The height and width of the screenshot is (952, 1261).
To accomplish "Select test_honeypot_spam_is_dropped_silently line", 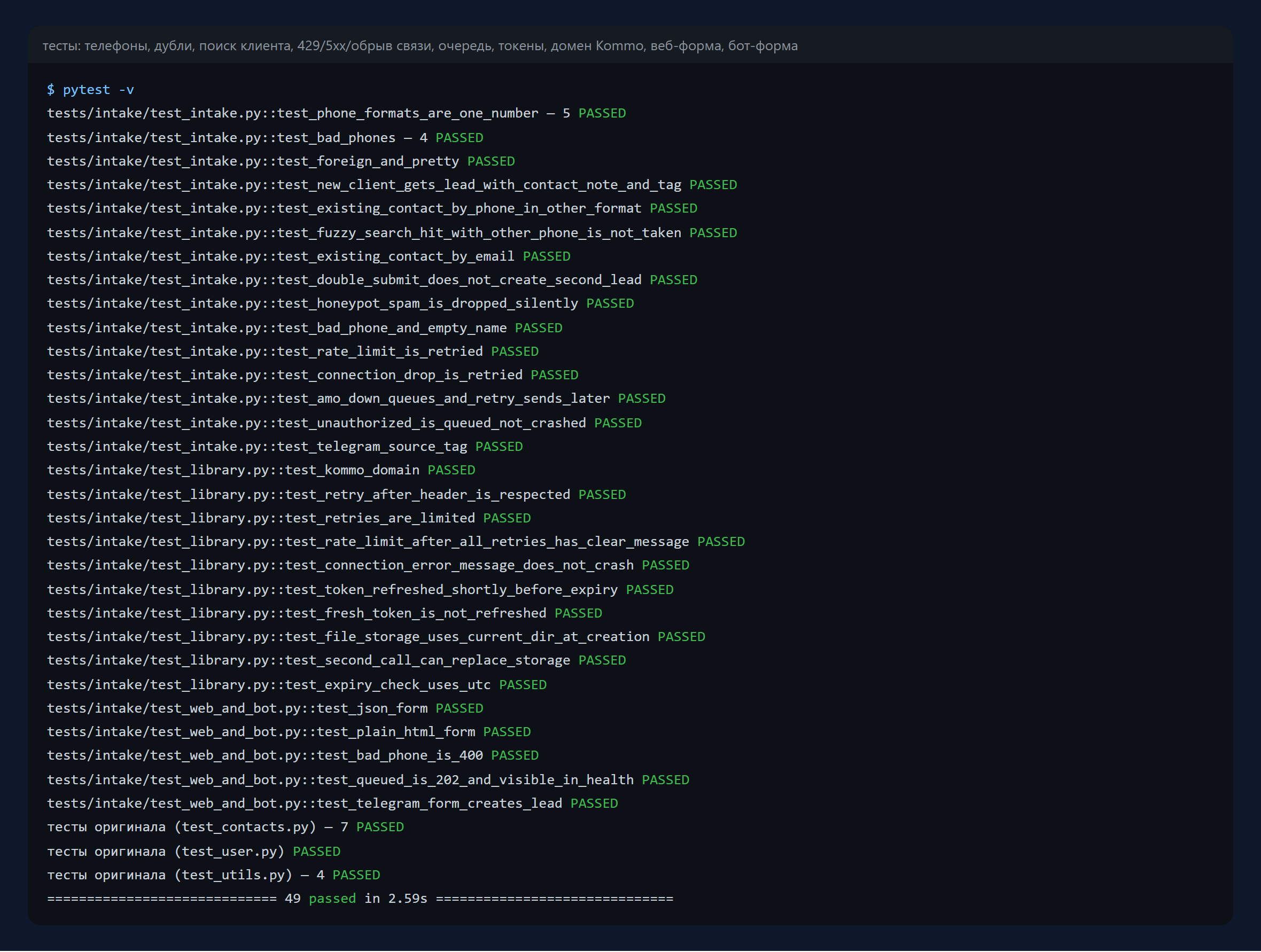I will [340, 303].
